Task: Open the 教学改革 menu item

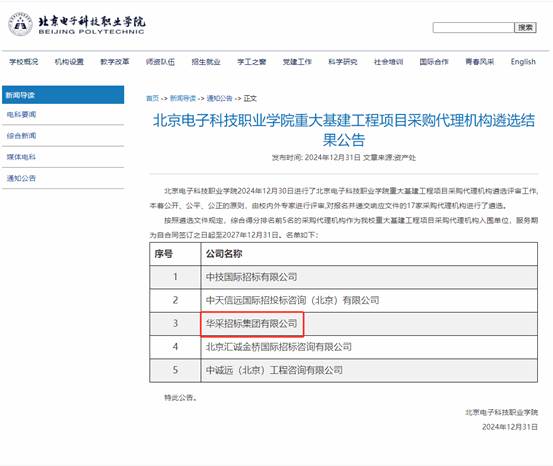Action: click(115, 62)
